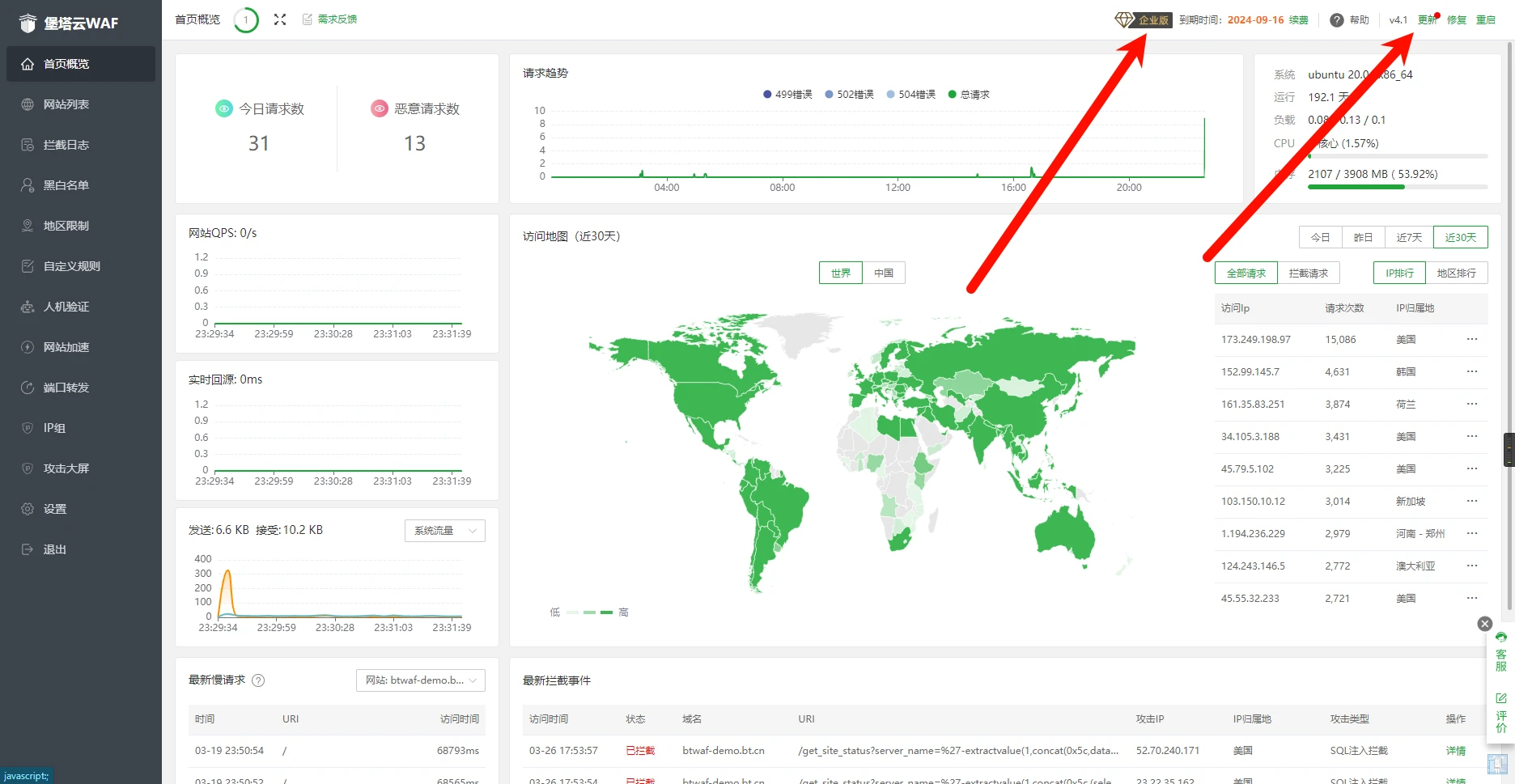Click the 客服 customer service icon
The width and height of the screenshot is (1515, 784).
[1500, 652]
